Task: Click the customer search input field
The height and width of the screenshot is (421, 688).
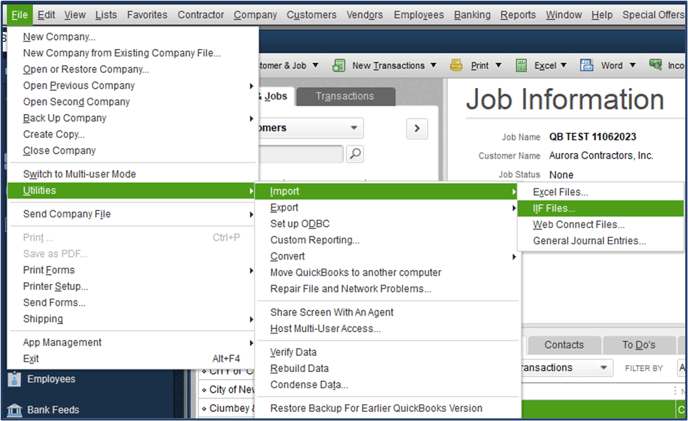Action: tap(301, 154)
